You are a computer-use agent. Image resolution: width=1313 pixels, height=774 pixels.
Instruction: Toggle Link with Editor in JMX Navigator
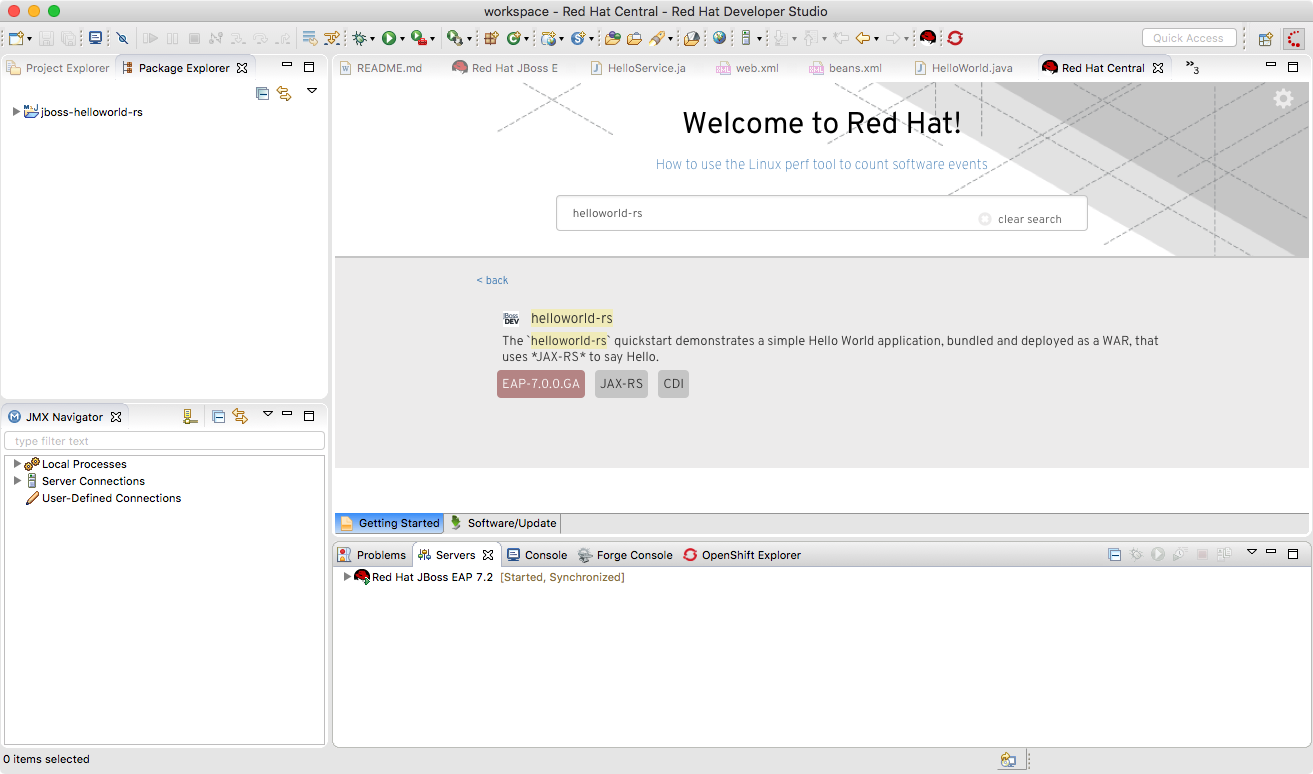pyautogui.click(x=240, y=416)
